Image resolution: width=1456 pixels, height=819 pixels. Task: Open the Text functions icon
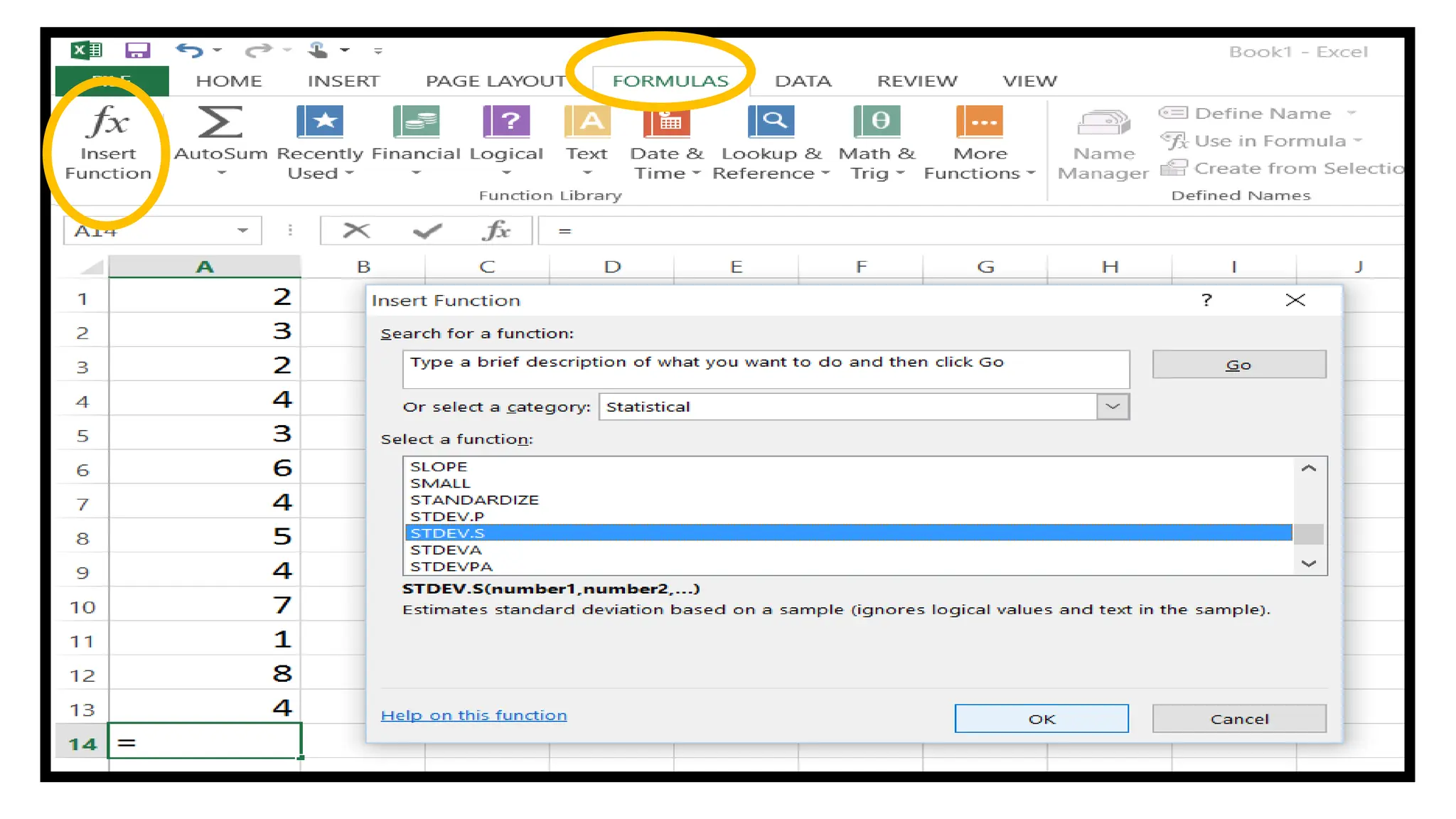(x=587, y=122)
